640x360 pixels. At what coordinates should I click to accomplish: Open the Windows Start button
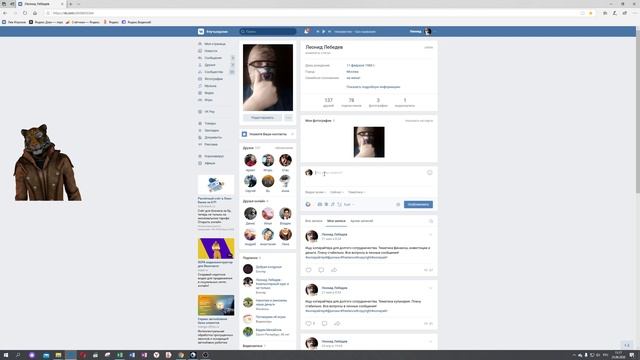pos(6,355)
